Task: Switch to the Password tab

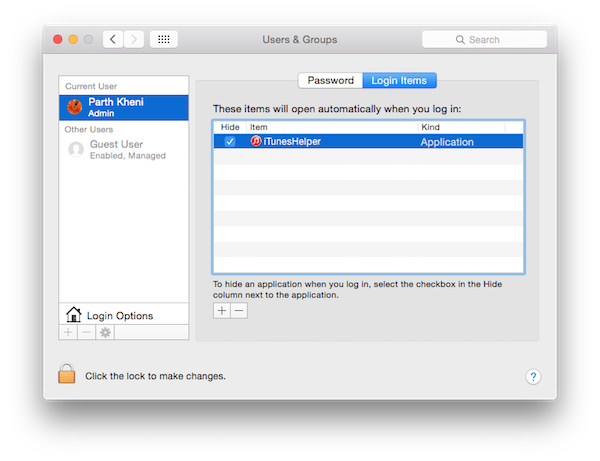Action: (331, 80)
